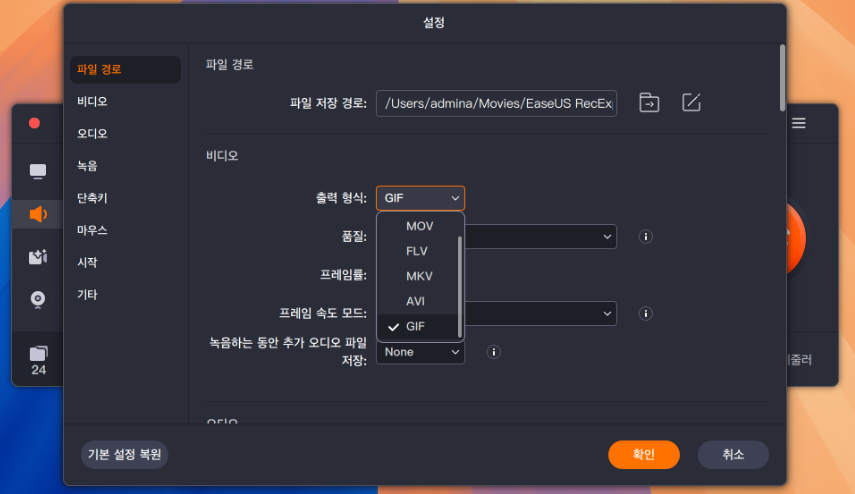Select screen recording monitor icon in main window
Screen dimensions: 855x494
pos(38,171)
